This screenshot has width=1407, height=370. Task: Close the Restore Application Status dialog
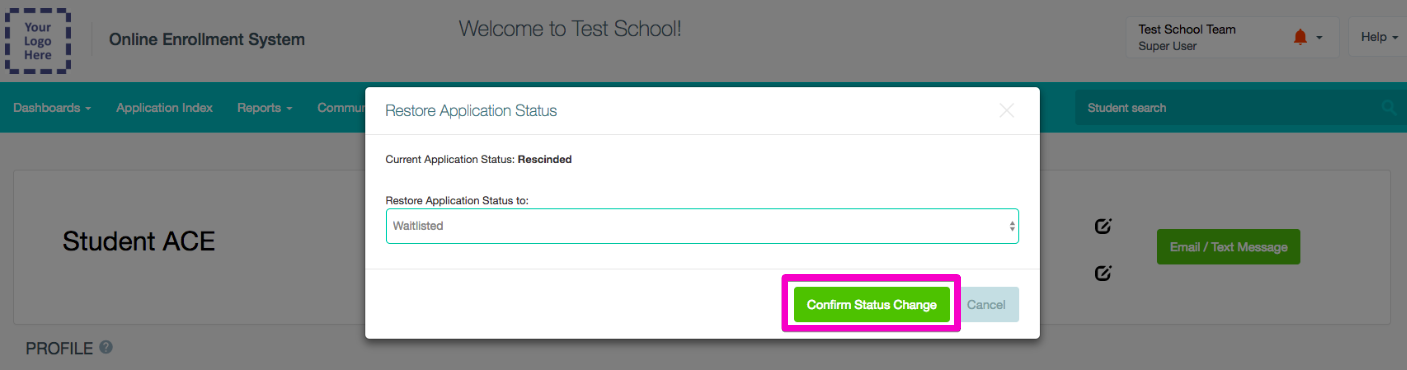click(x=1007, y=111)
